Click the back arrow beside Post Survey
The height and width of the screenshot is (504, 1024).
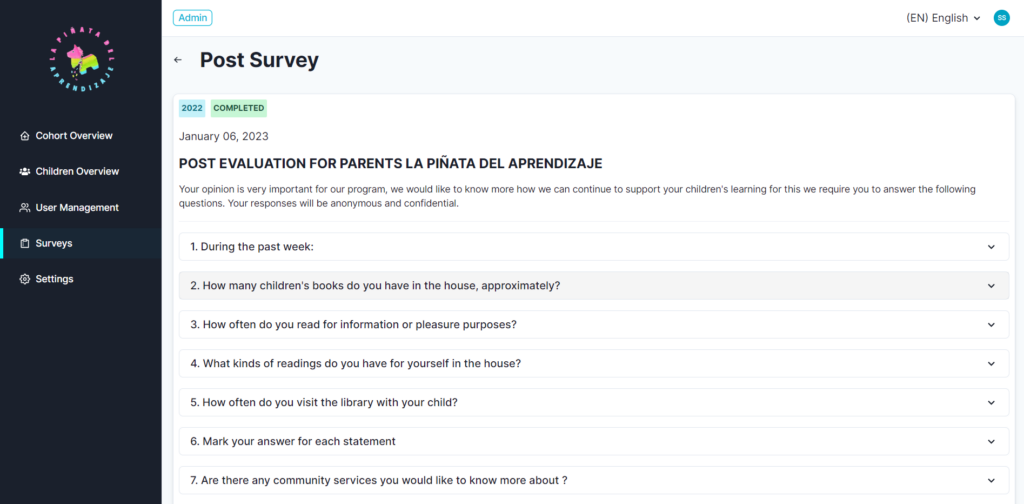point(178,60)
